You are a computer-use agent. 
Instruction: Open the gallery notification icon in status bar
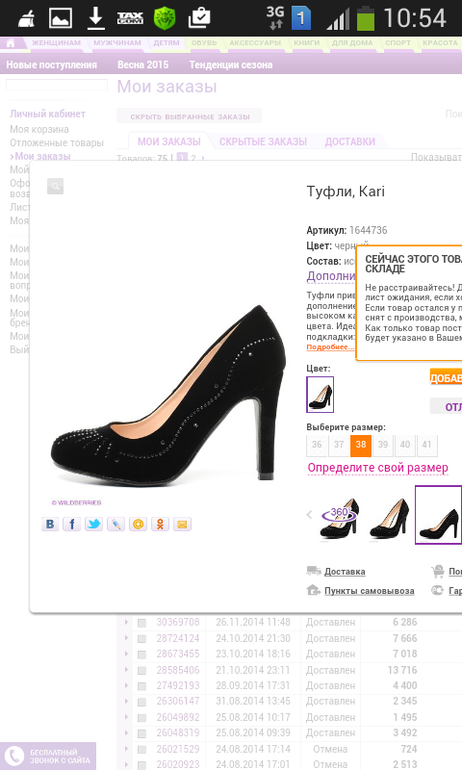click(x=60, y=18)
